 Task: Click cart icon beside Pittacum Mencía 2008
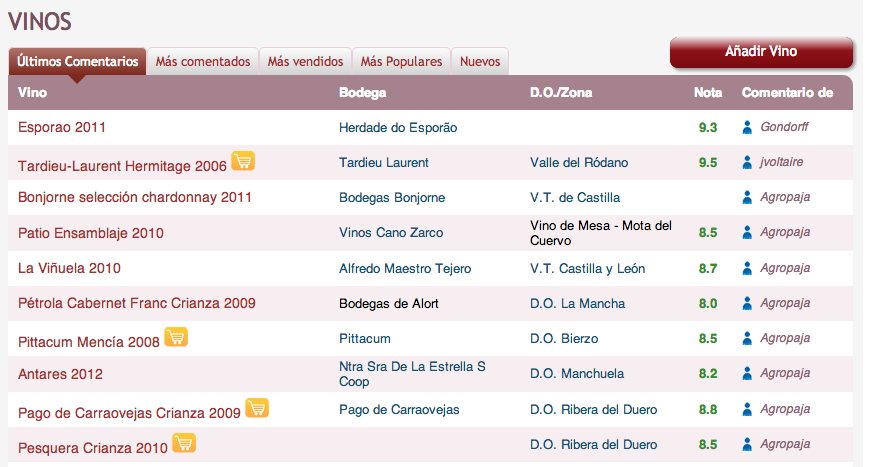pyautogui.click(x=176, y=337)
